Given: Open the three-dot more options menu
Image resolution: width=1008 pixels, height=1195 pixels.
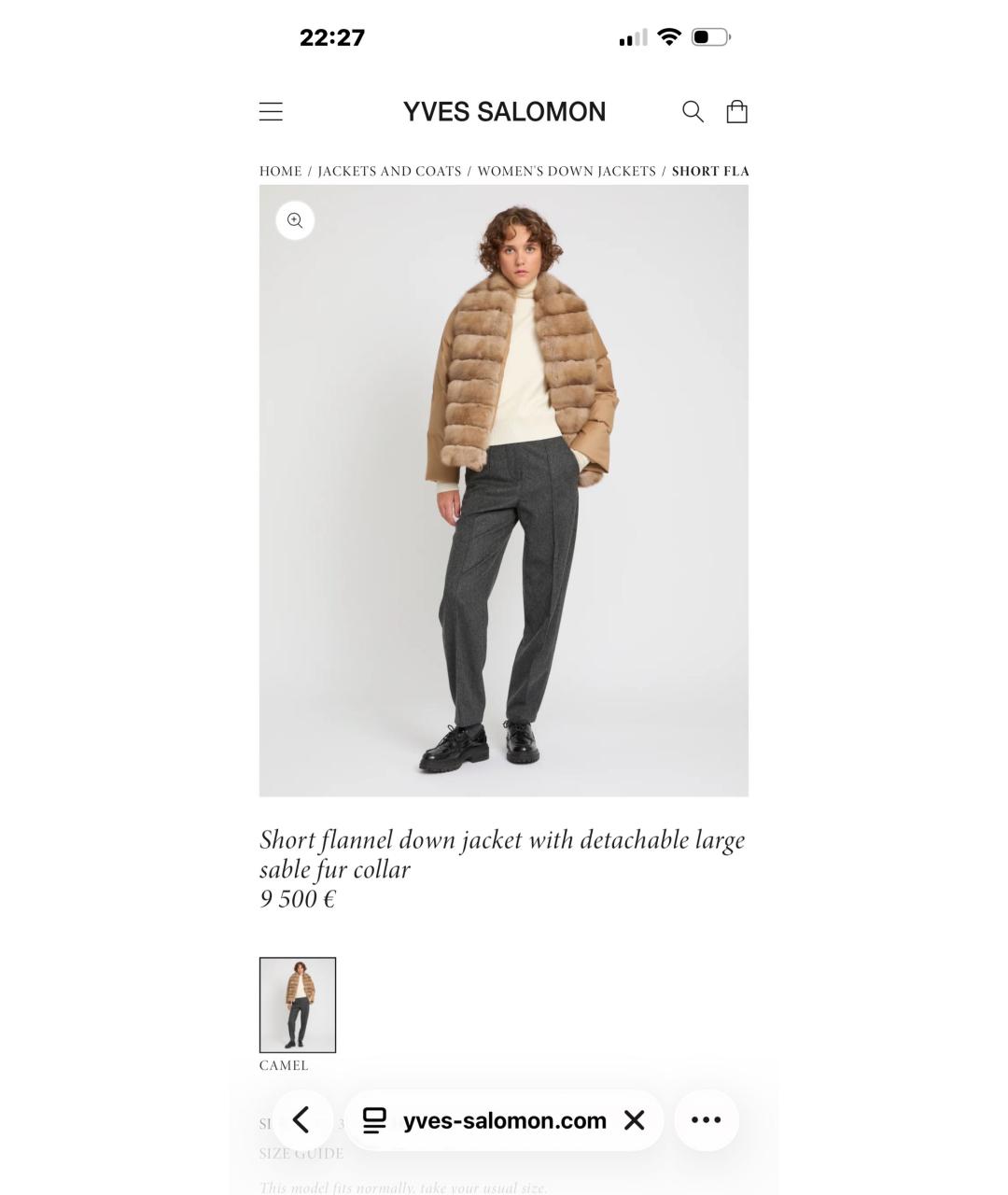Looking at the screenshot, I should pyautogui.click(x=706, y=1119).
